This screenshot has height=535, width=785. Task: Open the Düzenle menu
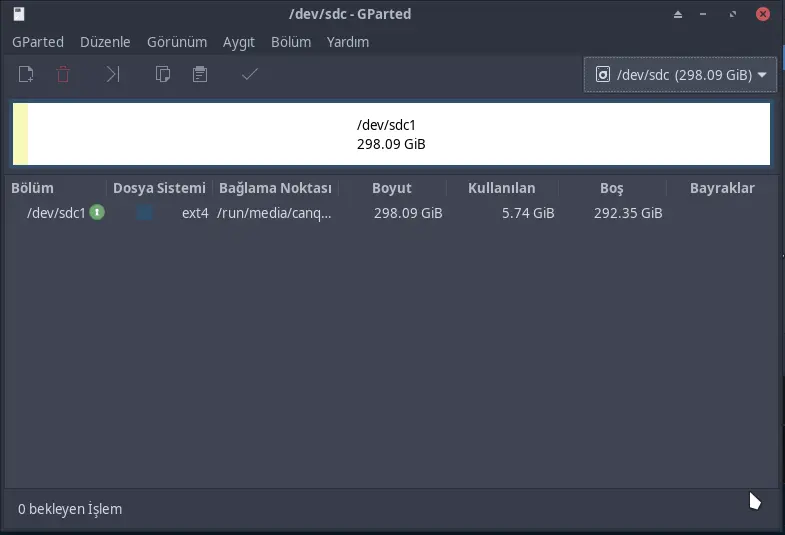(x=105, y=42)
